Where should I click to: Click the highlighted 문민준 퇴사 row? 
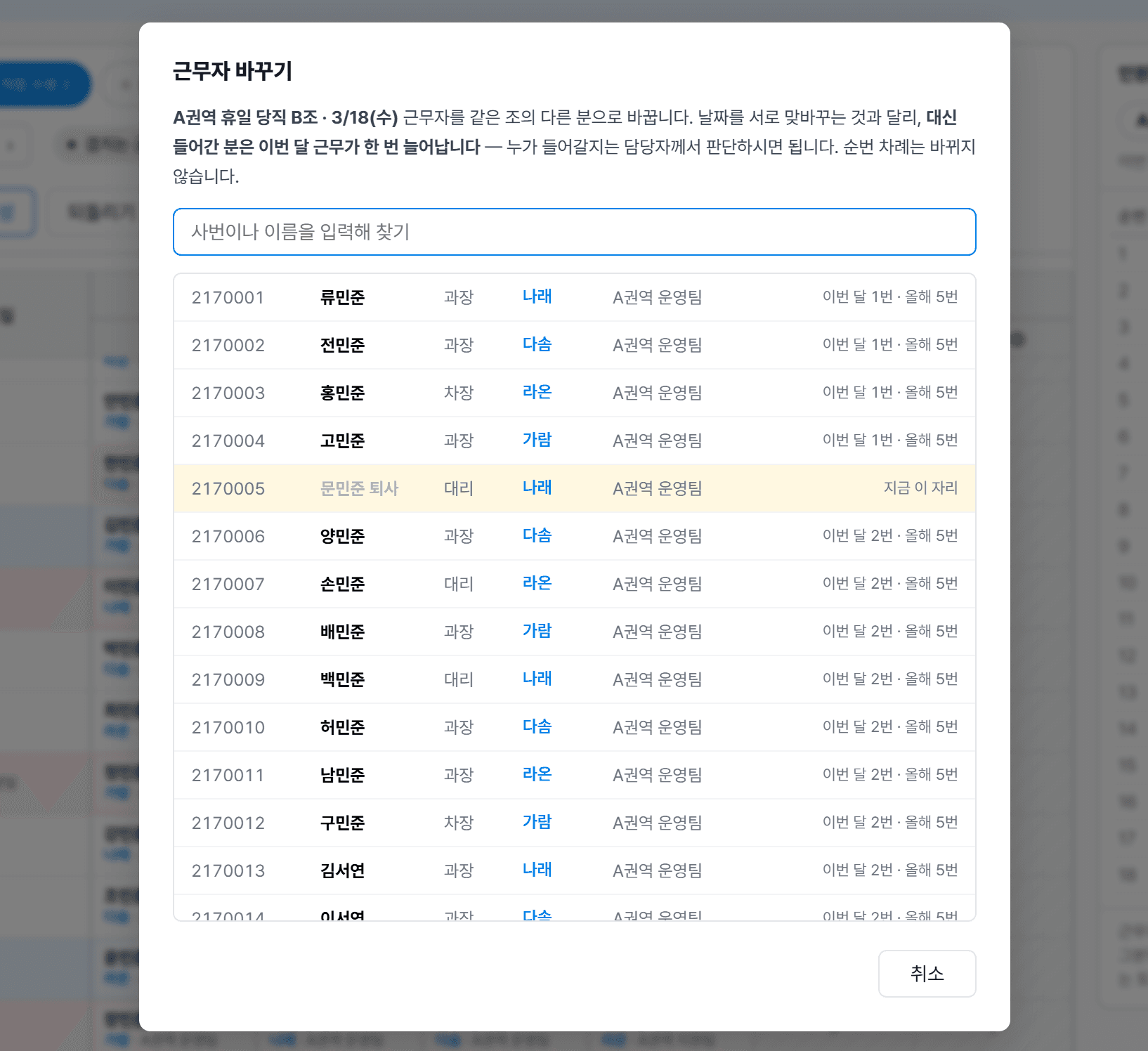point(575,488)
